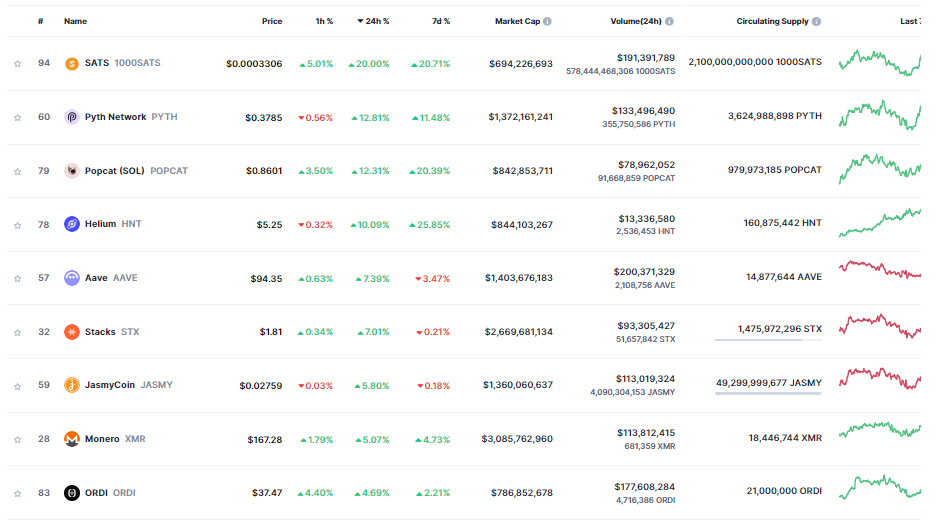Add SATS to watchlist with star
The image size is (948, 520).
click(x=18, y=63)
